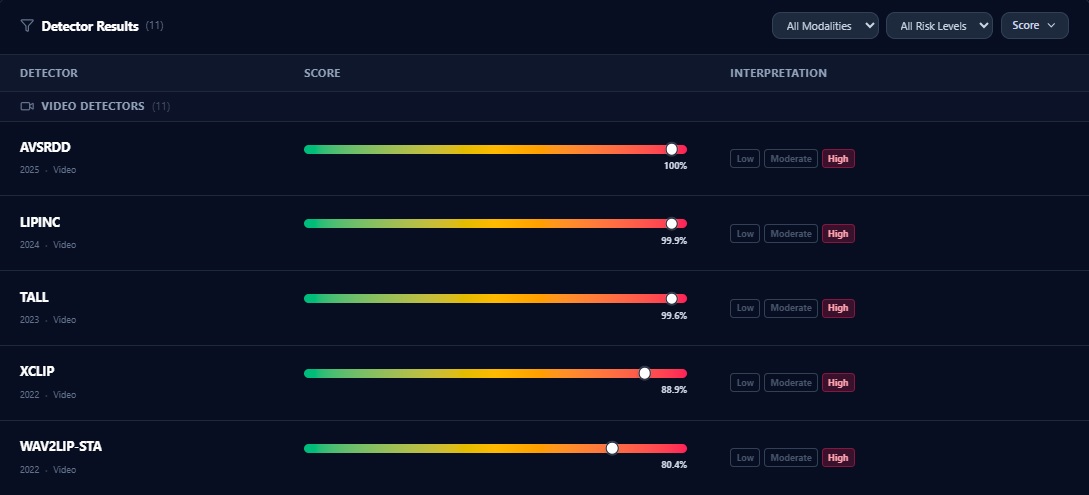Viewport: 1089px width, 495px height.
Task: Click the Detector column header
Action: [49, 73]
